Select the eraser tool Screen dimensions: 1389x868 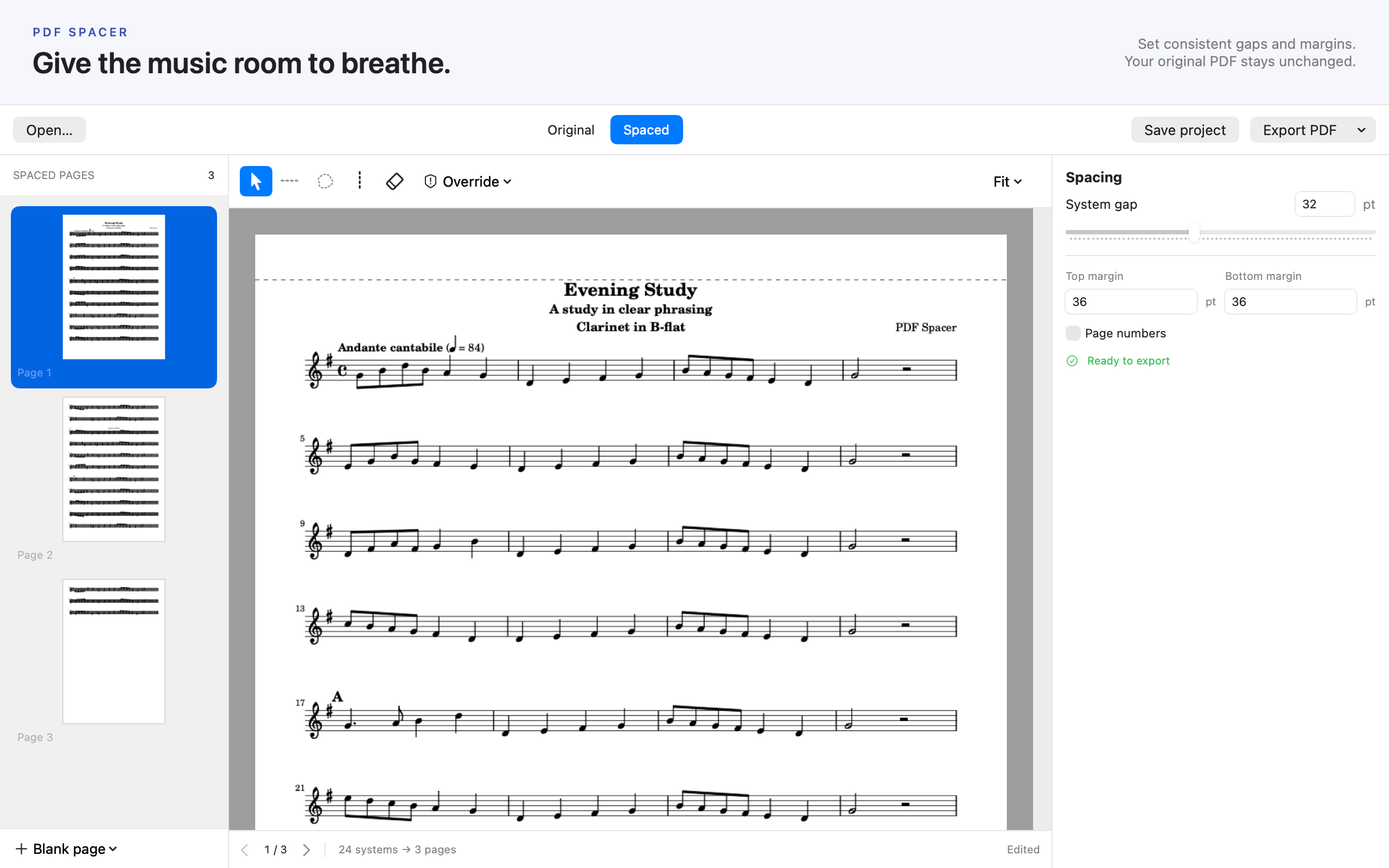tap(395, 181)
